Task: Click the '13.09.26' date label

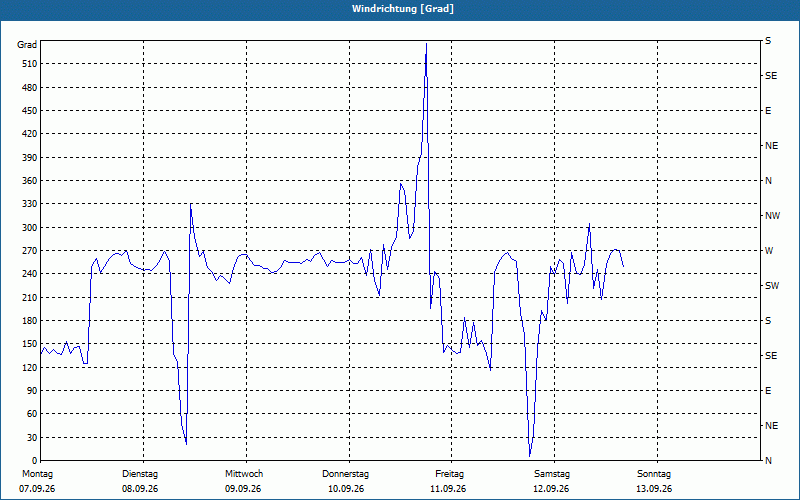Action: [654, 489]
